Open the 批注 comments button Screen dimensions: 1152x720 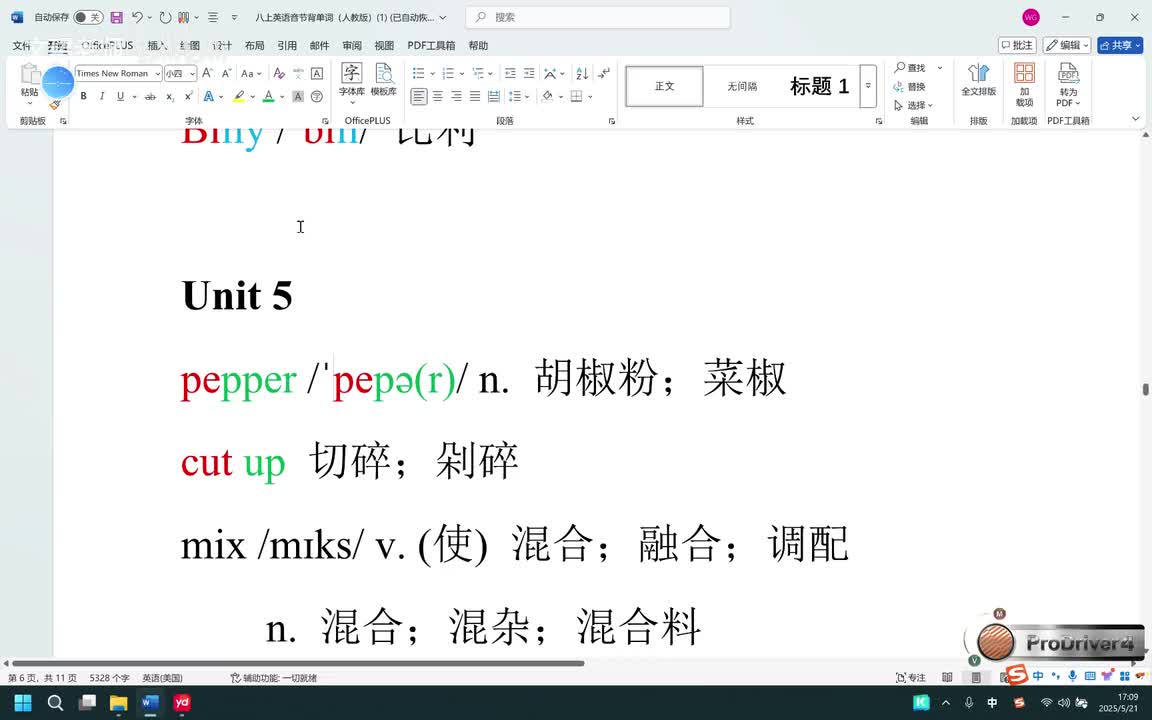1017,46
